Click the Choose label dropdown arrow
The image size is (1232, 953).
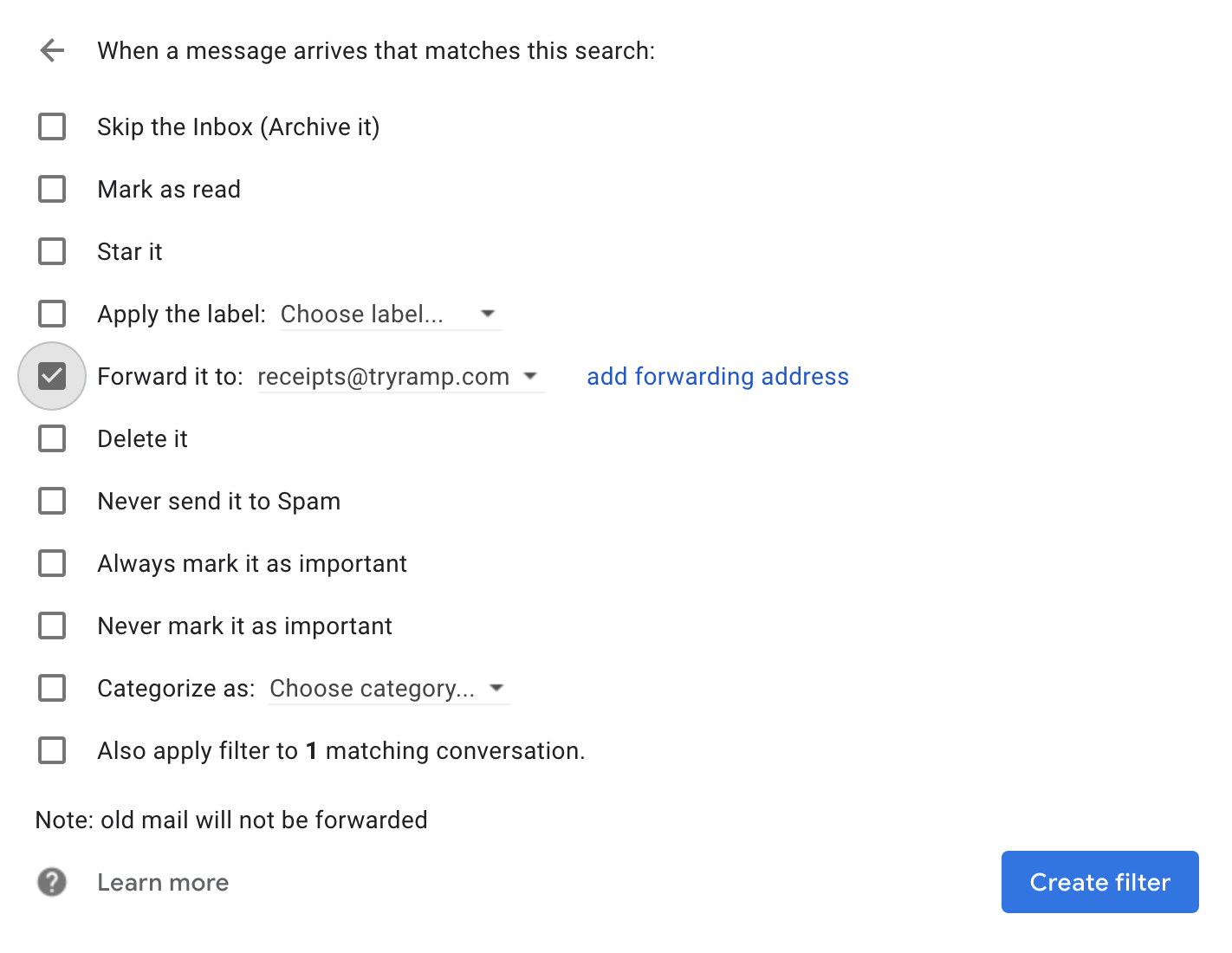[488, 314]
